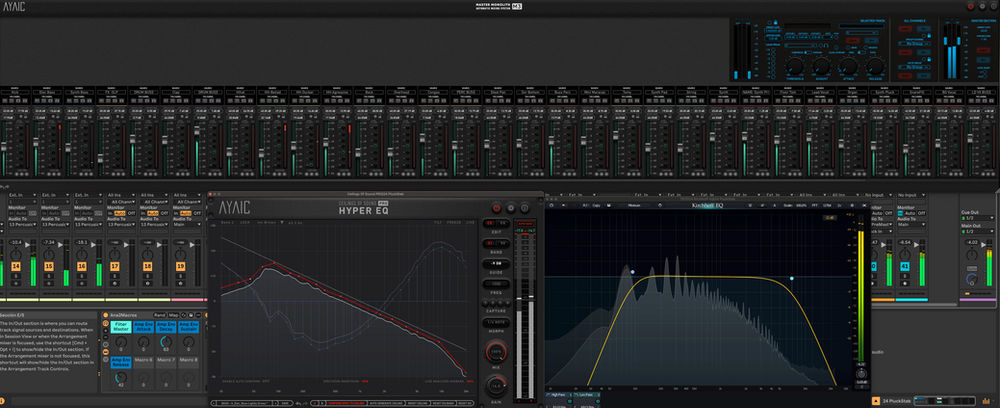Click the Hyper EQ Mix knob
This screenshot has height=408, width=1000.
point(496,353)
